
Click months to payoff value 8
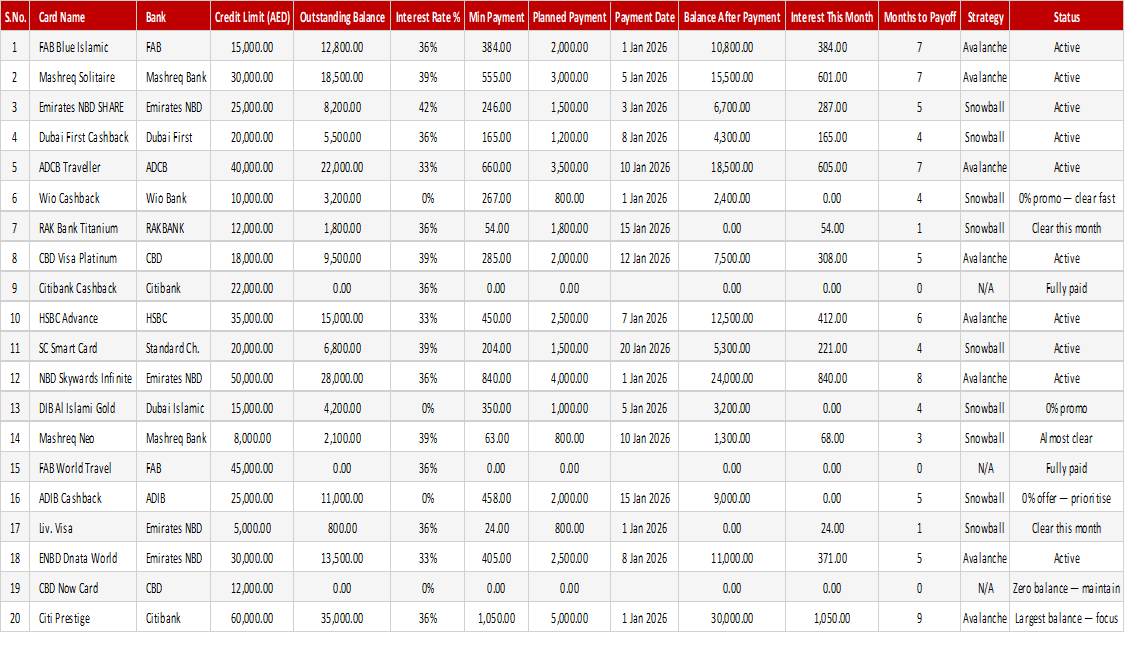919,378
